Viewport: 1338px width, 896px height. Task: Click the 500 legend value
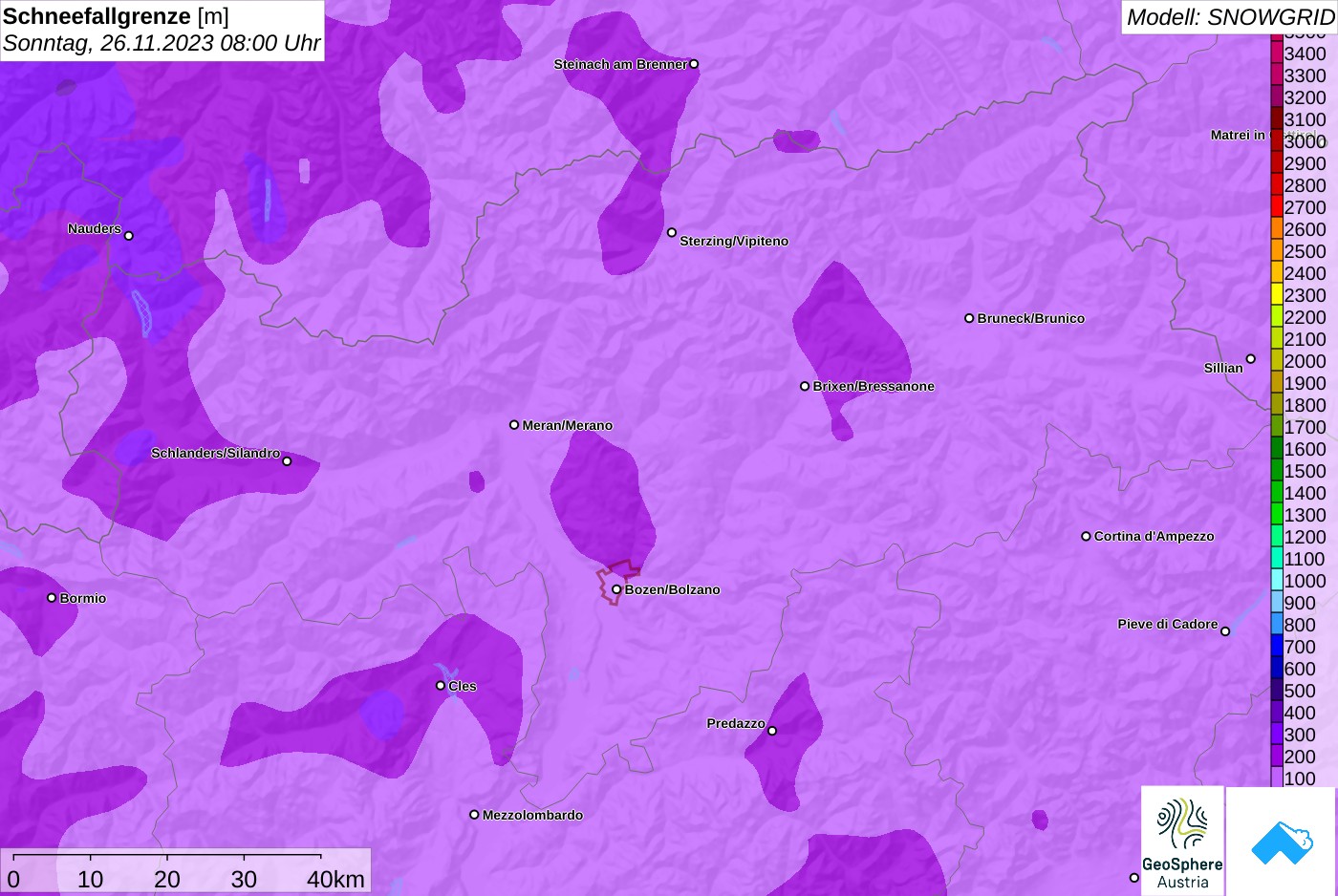pyautogui.click(x=1300, y=691)
